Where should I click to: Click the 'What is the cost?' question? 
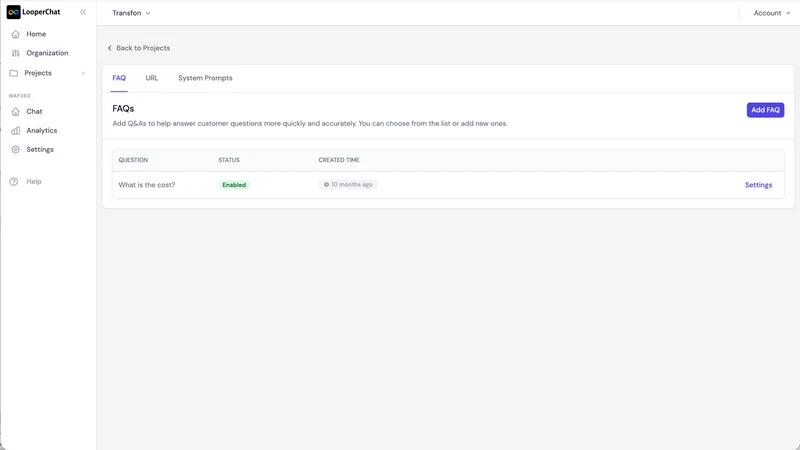point(146,185)
